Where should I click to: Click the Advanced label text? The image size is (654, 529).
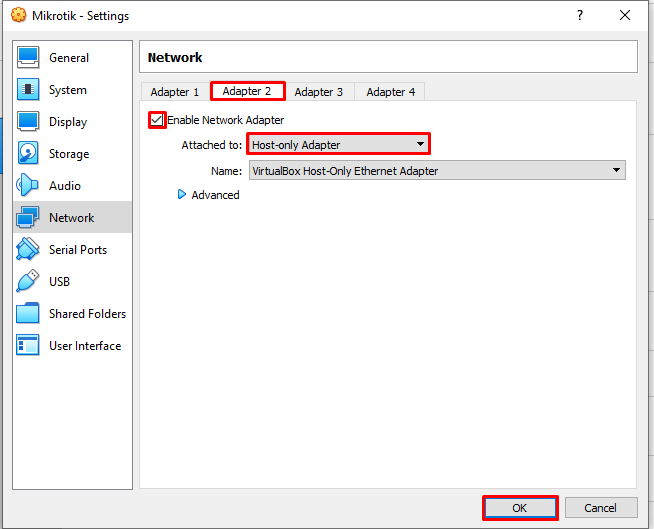pos(215,195)
